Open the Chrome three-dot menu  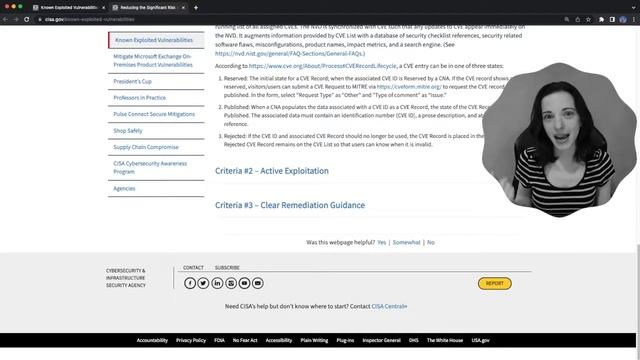coord(634,19)
